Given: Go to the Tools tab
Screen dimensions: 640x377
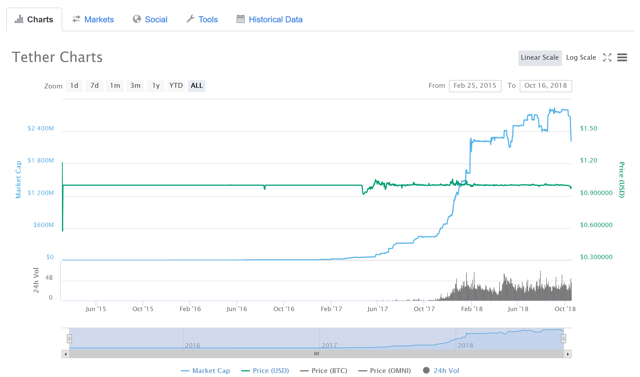Looking at the screenshot, I should [202, 19].
